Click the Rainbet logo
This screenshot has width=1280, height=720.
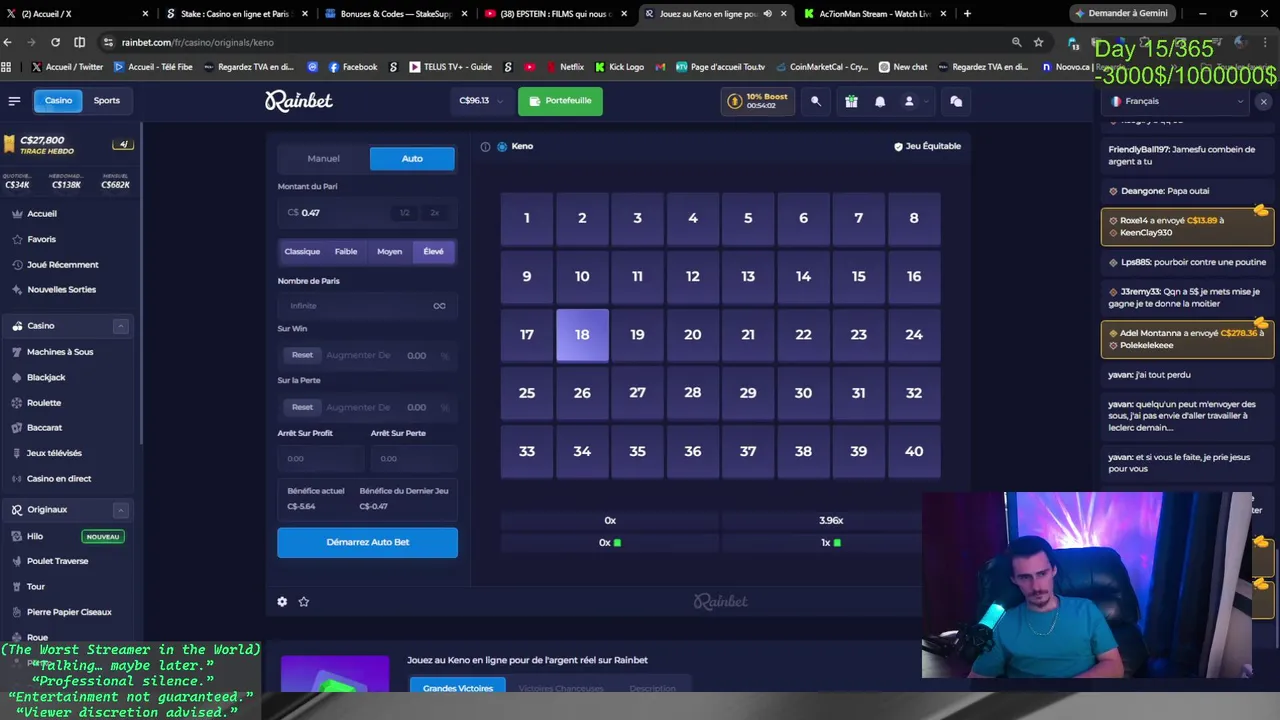click(298, 100)
